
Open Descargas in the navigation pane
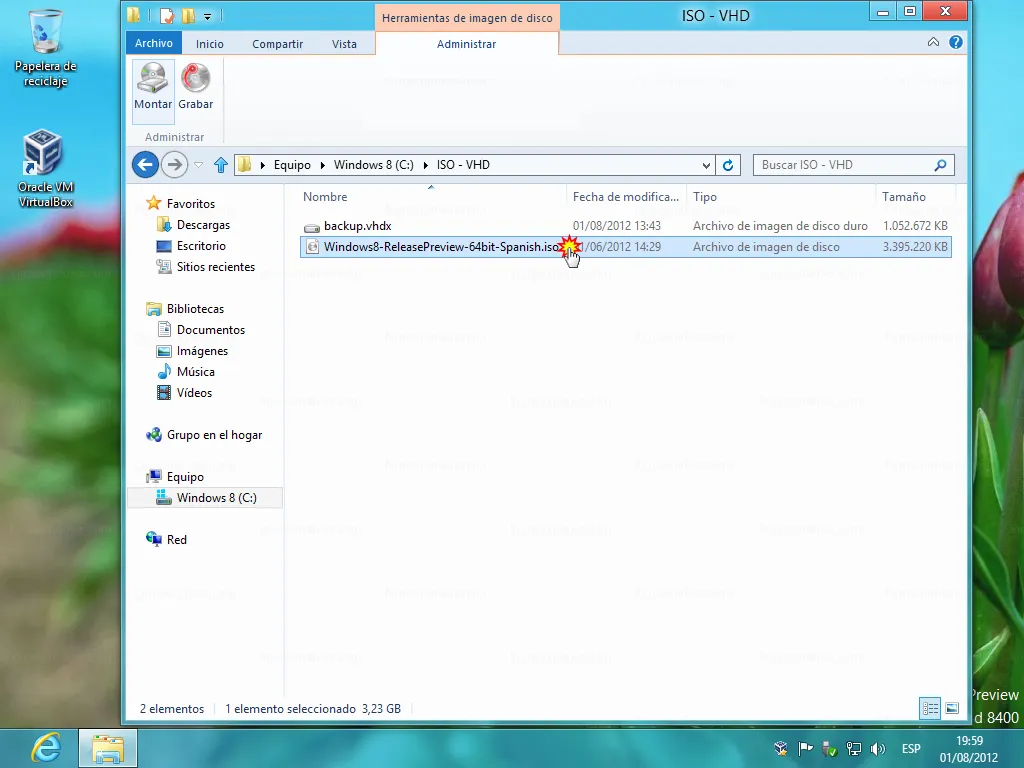[x=203, y=225]
